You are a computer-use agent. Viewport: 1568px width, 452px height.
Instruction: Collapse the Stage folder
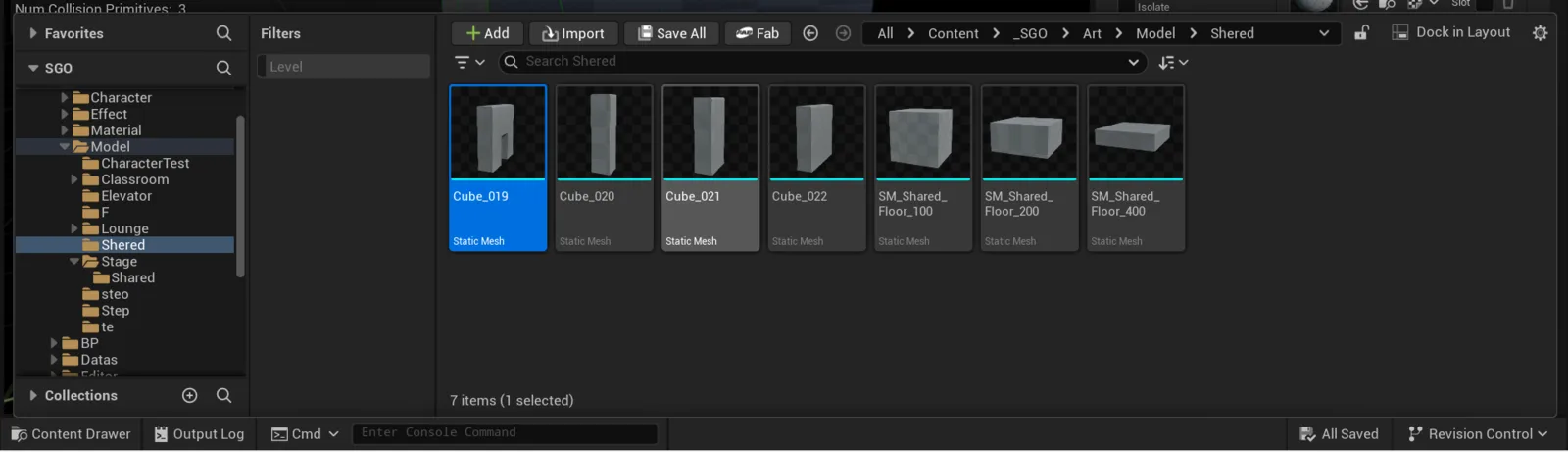click(x=74, y=262)
